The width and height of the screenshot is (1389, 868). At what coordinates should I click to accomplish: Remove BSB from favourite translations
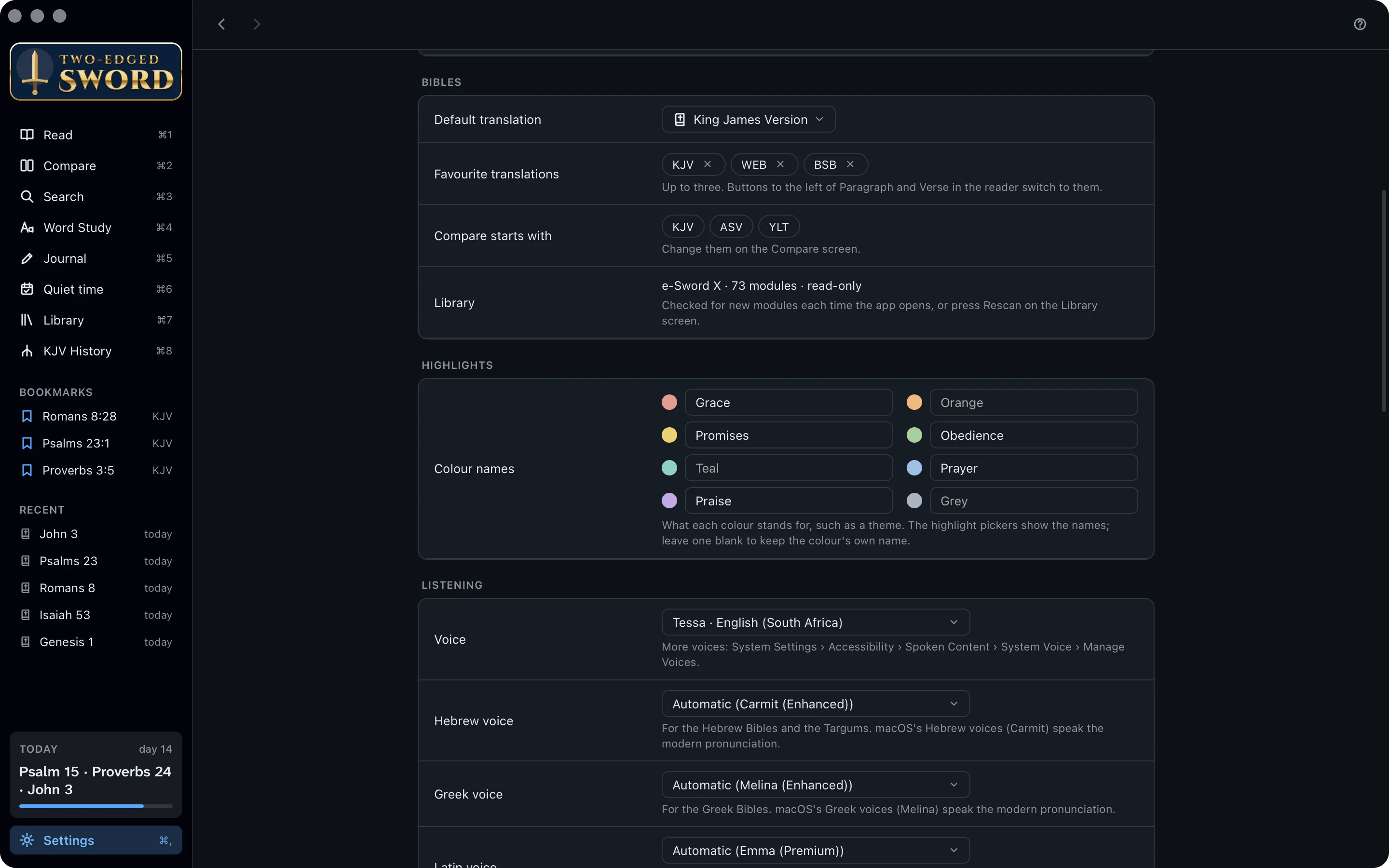pos(850,164)
